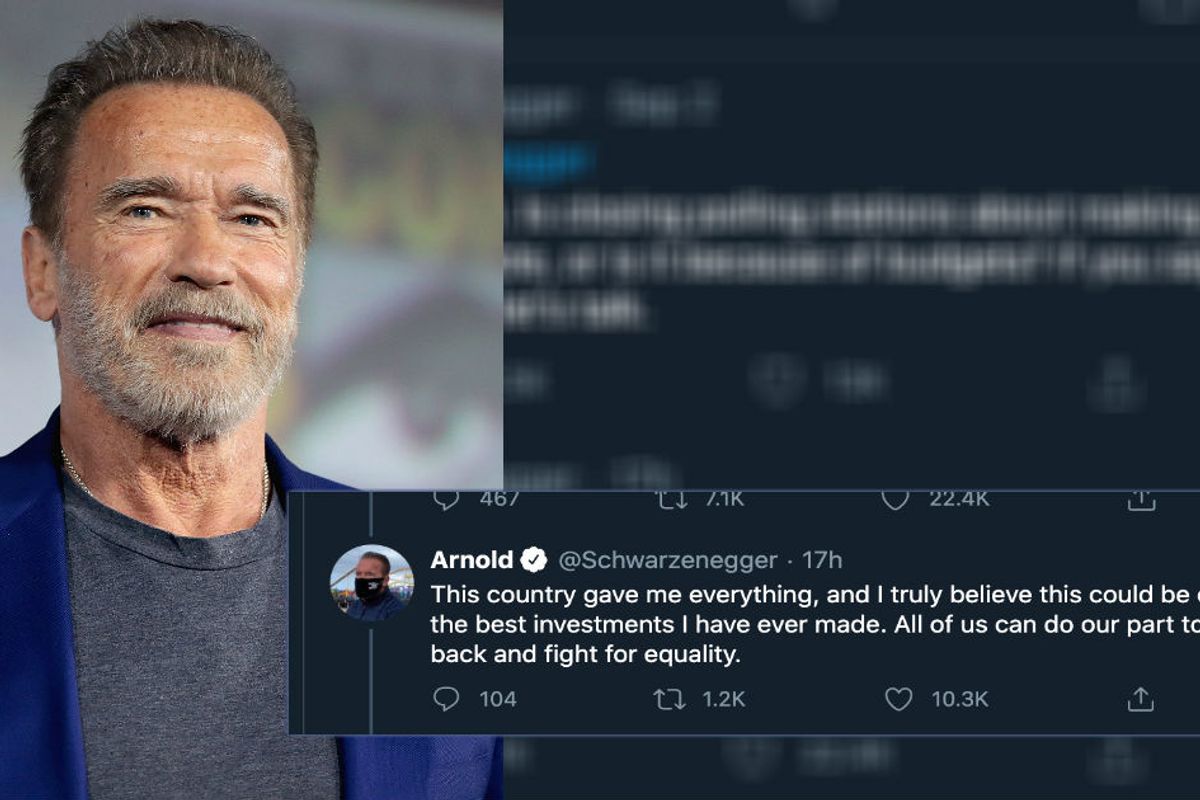Click the 22.4K likes count

coord(958,499)
